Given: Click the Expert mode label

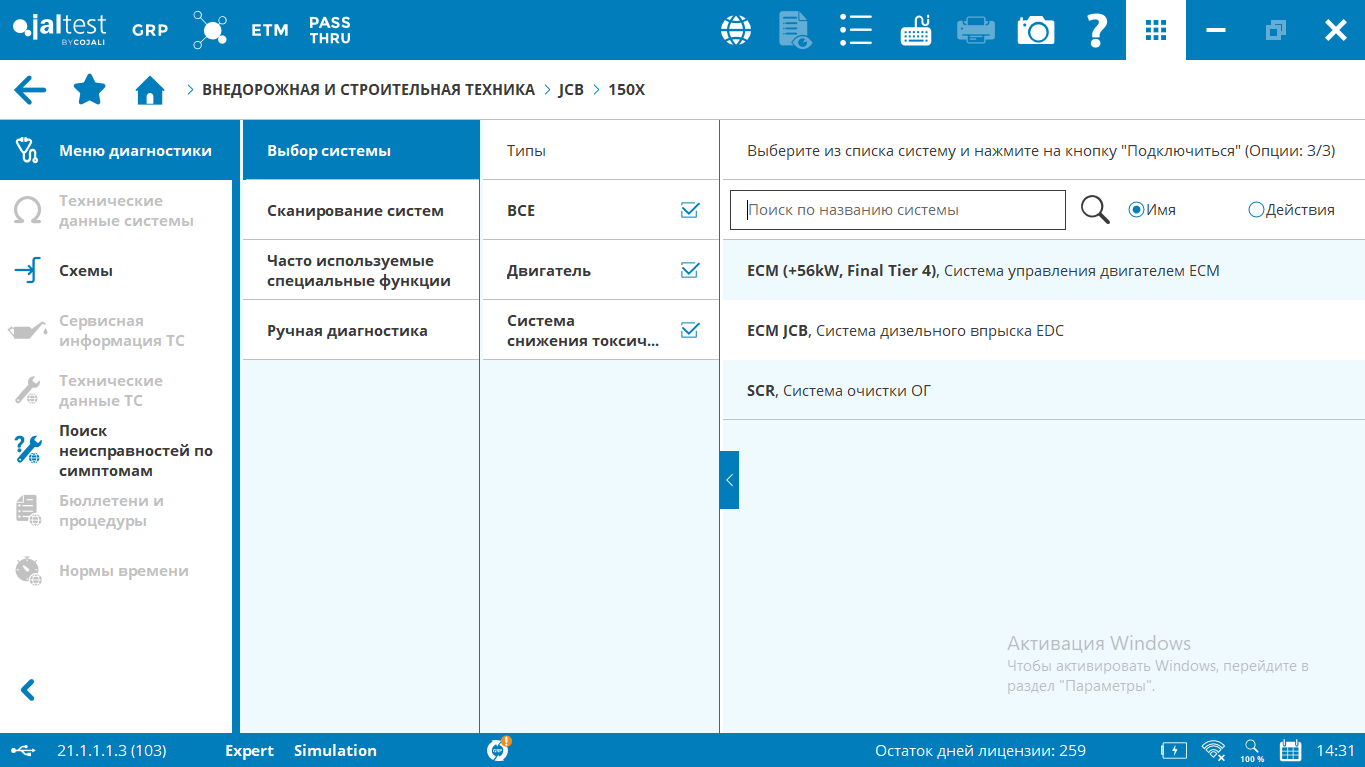Looking at the screenshot, I should pyautogui.click(x=249, y=751).
